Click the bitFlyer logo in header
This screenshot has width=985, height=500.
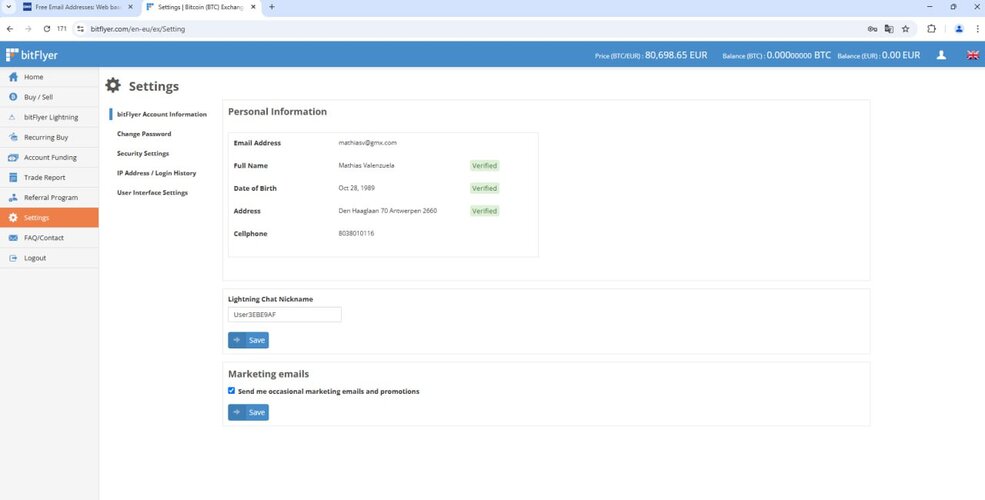tap(31, 55)
